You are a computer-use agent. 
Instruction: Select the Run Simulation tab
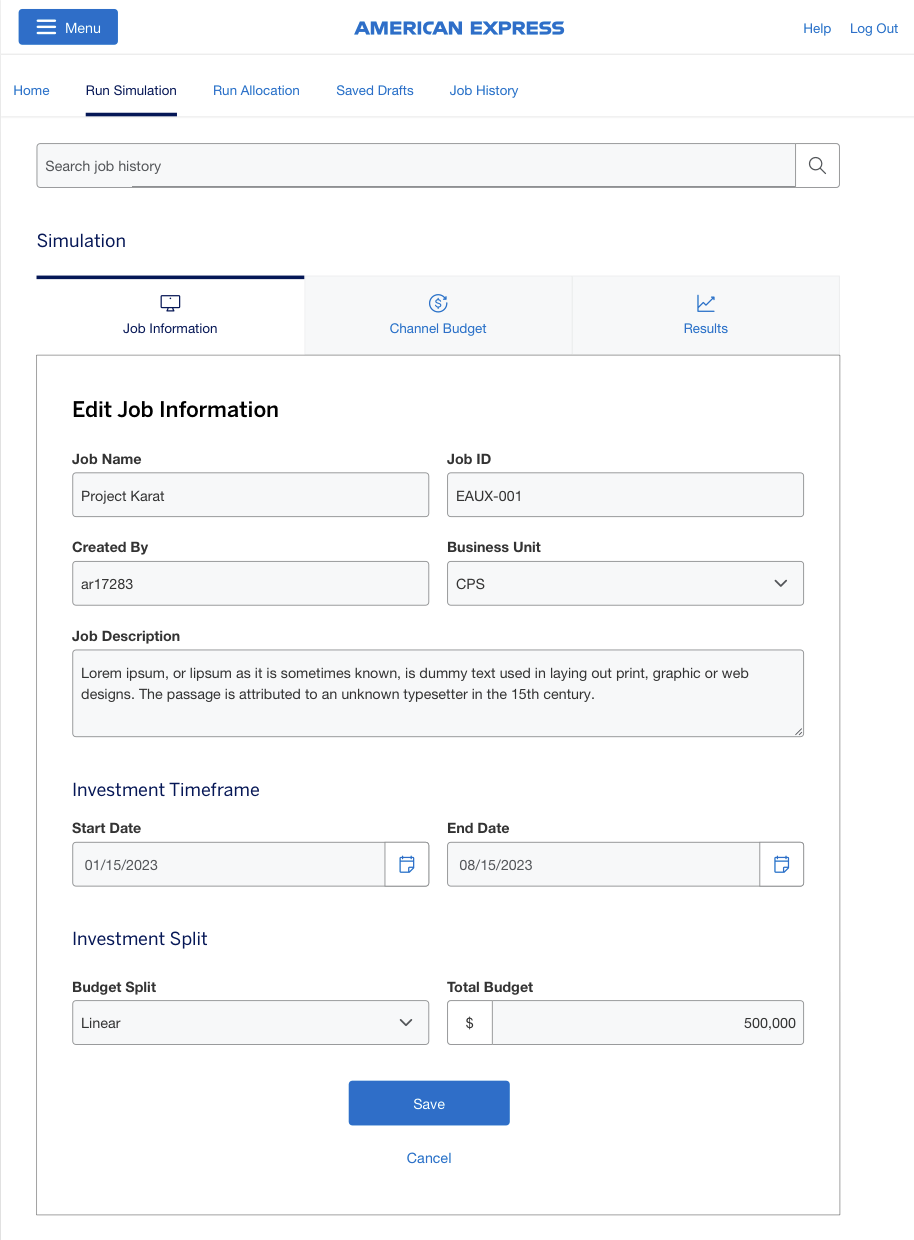click(x=131, y=90)
